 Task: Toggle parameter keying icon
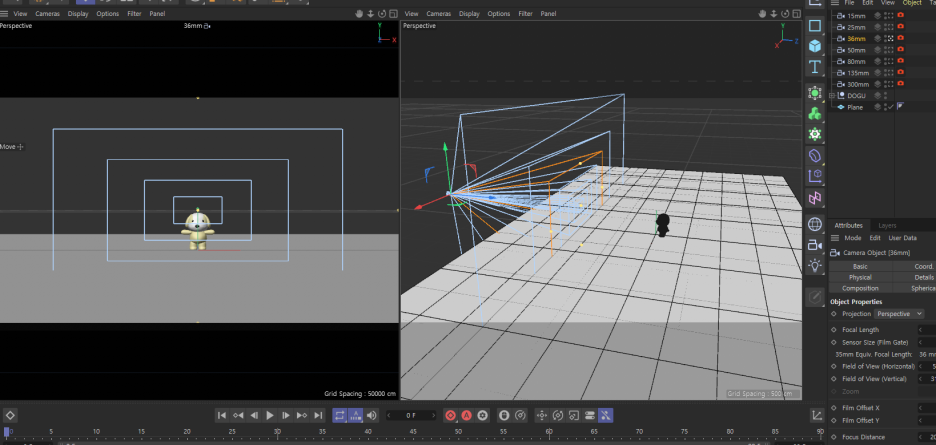590,415
